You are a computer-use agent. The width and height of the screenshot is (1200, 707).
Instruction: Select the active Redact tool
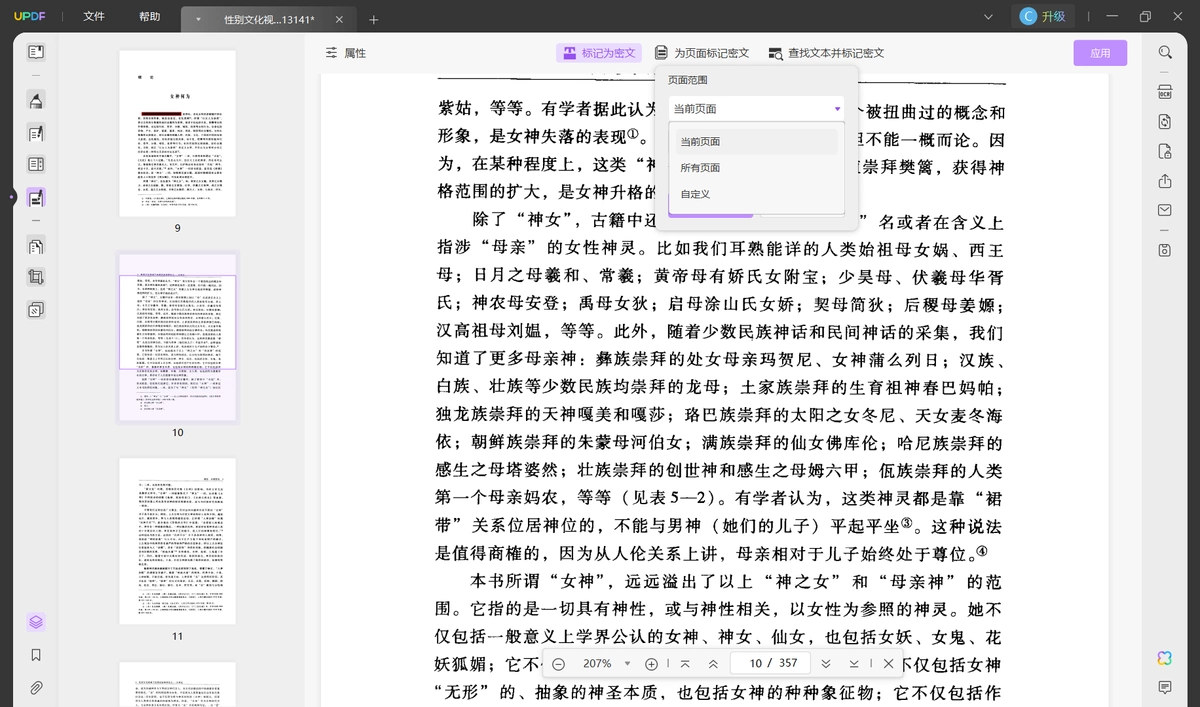pos(36,198)
